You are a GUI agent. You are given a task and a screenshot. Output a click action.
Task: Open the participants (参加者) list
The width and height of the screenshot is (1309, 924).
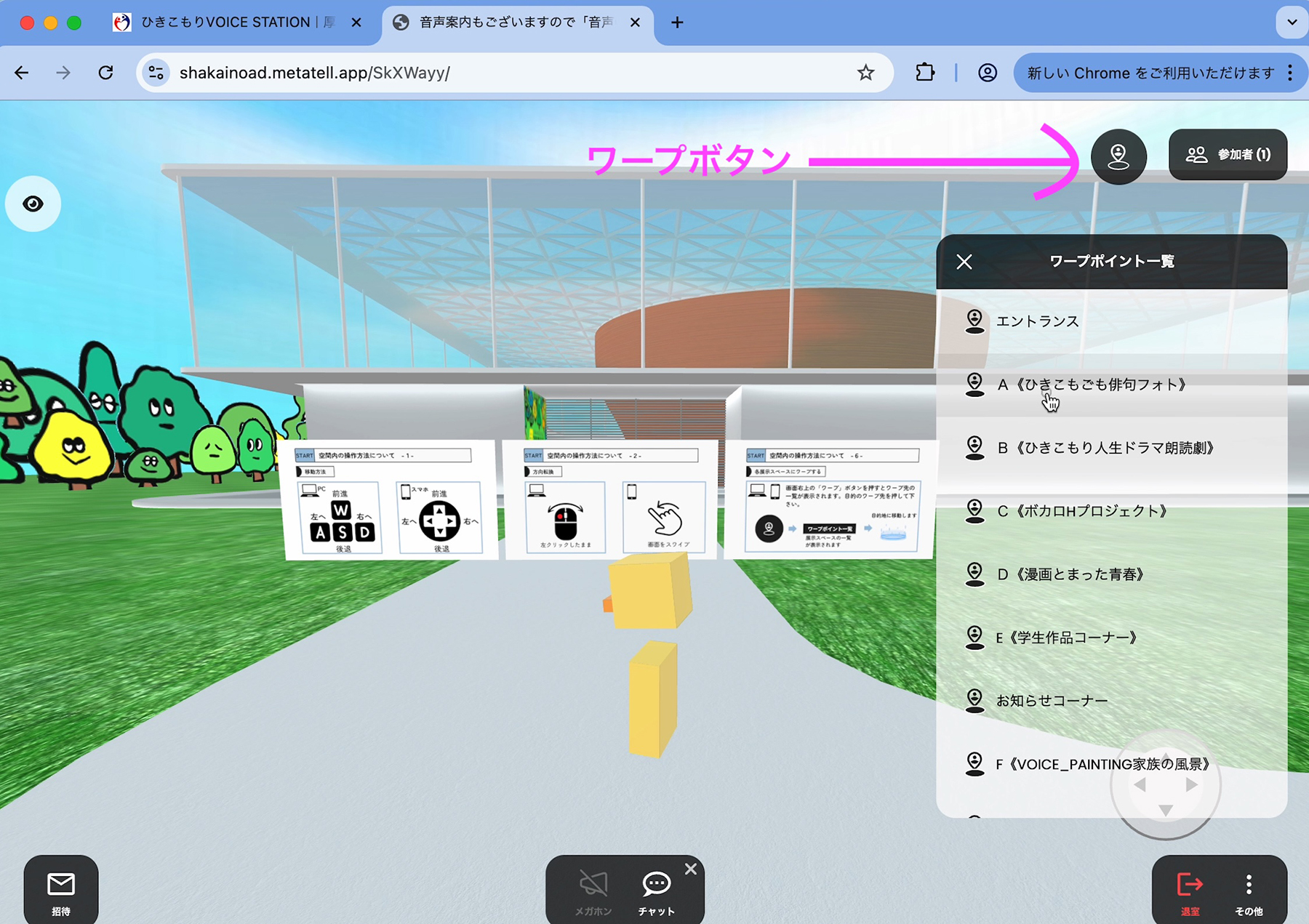click(1228, 154)
